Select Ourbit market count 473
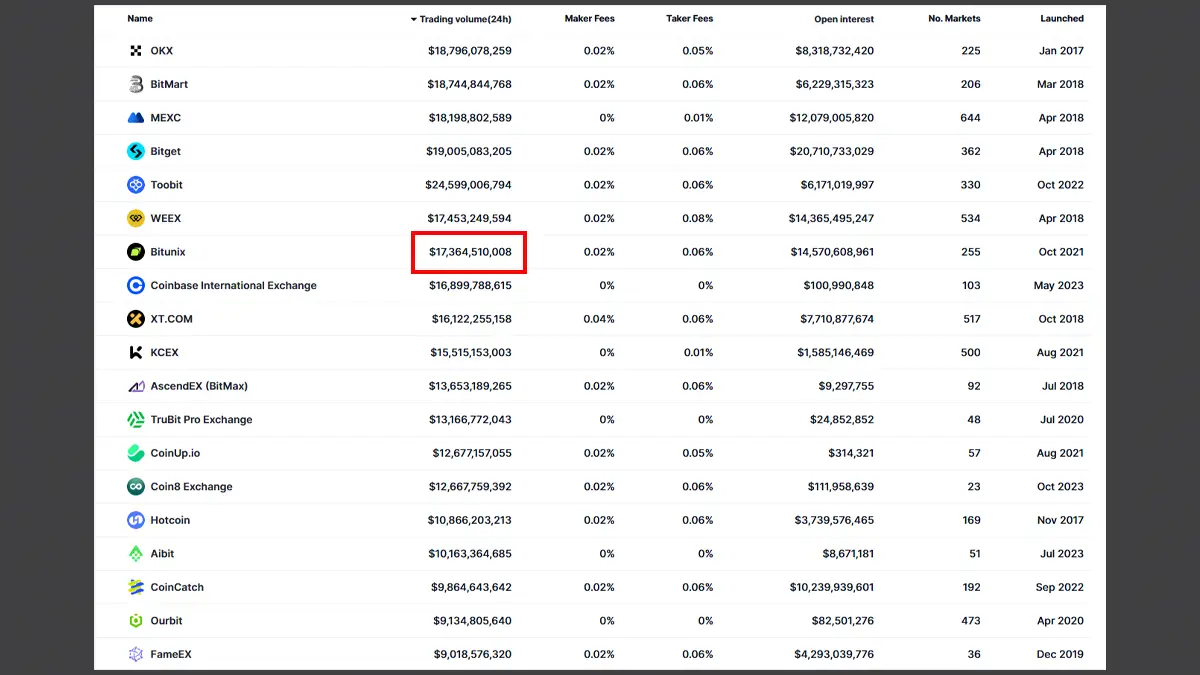This screenshot has height=675, width=1200. coord(971,620)
